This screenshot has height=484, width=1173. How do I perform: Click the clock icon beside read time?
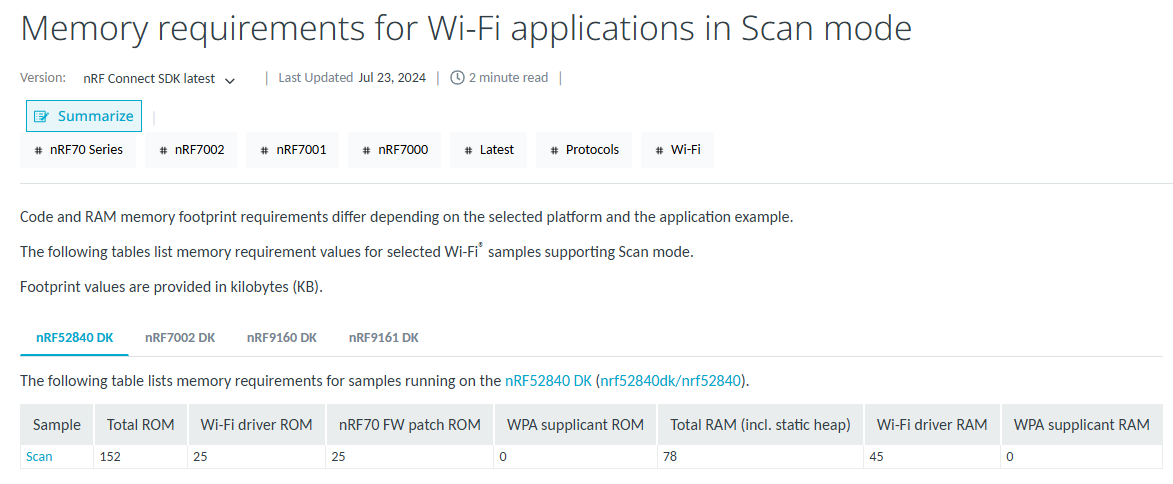click(x=457, y=78)
